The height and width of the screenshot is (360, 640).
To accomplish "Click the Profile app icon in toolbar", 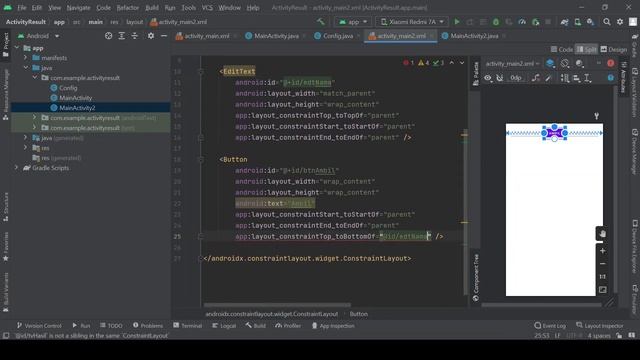I will (522, 22).
